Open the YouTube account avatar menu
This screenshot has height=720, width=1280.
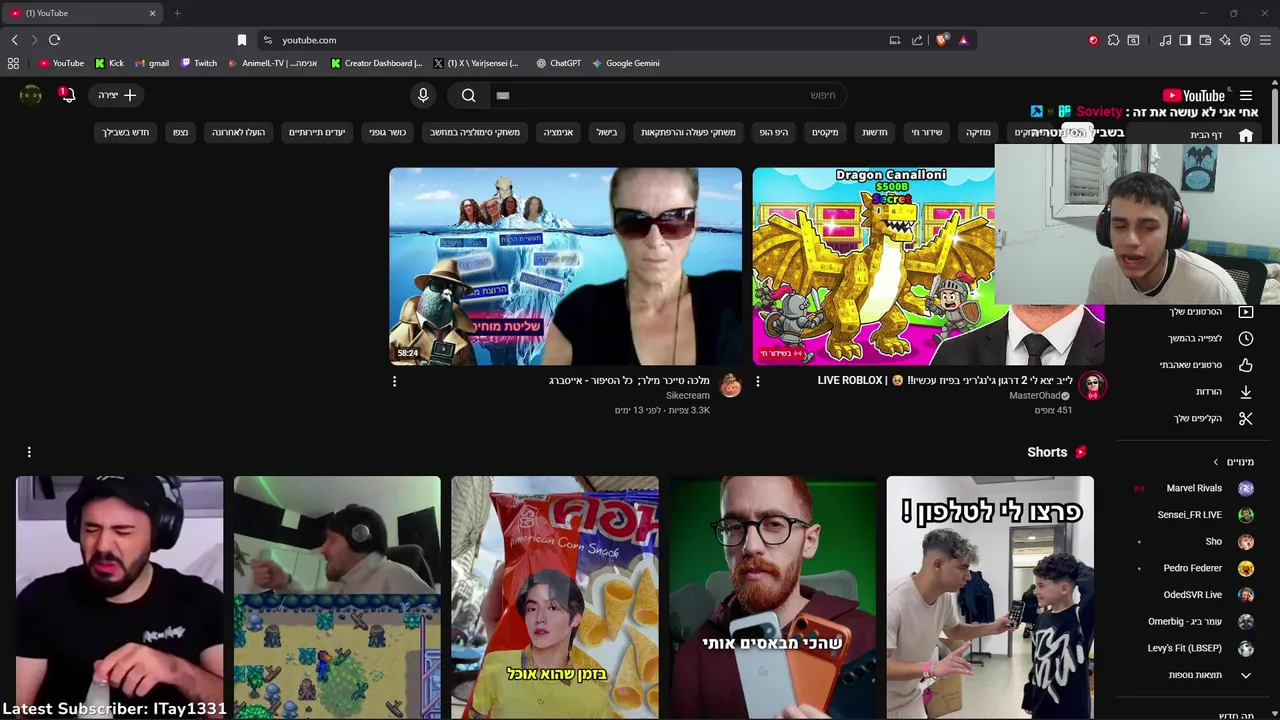(x=31, y=95)
